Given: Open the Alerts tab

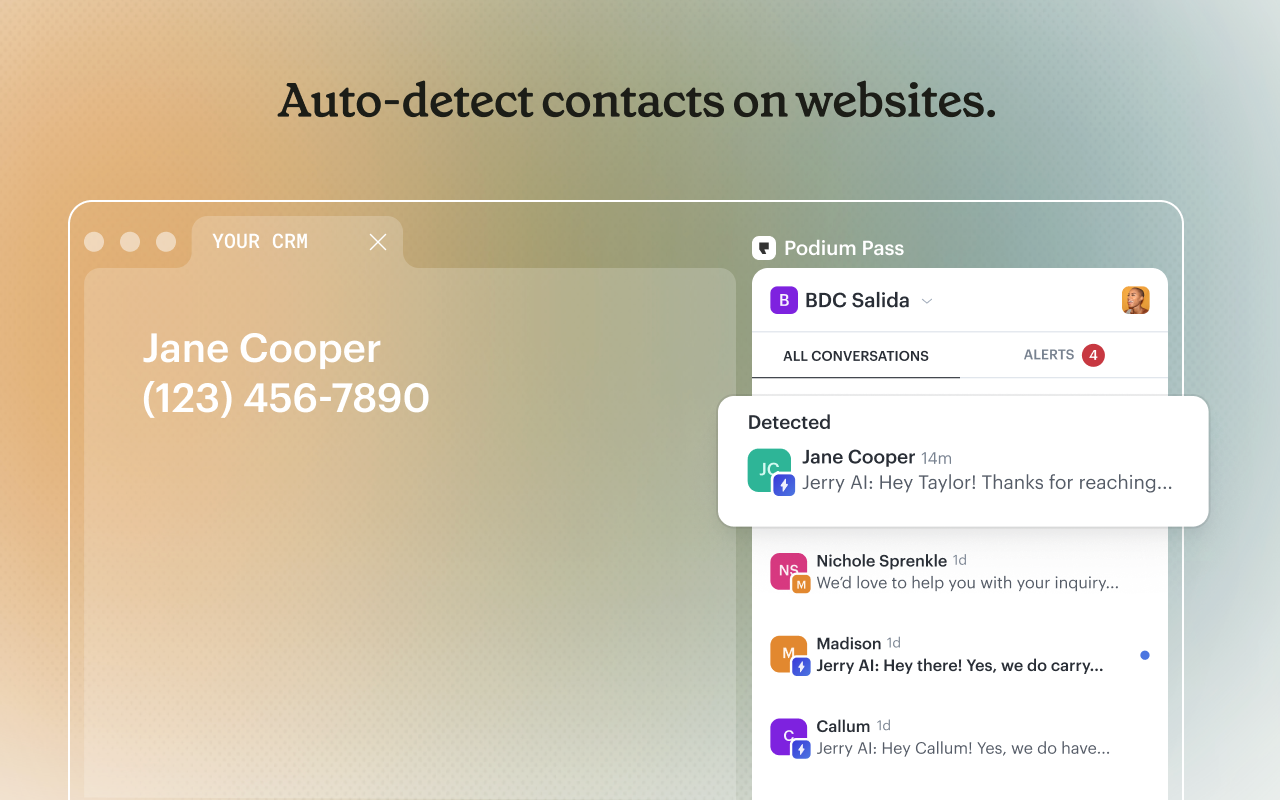Looking at the screenshot, I should (x=1064, y=355).
